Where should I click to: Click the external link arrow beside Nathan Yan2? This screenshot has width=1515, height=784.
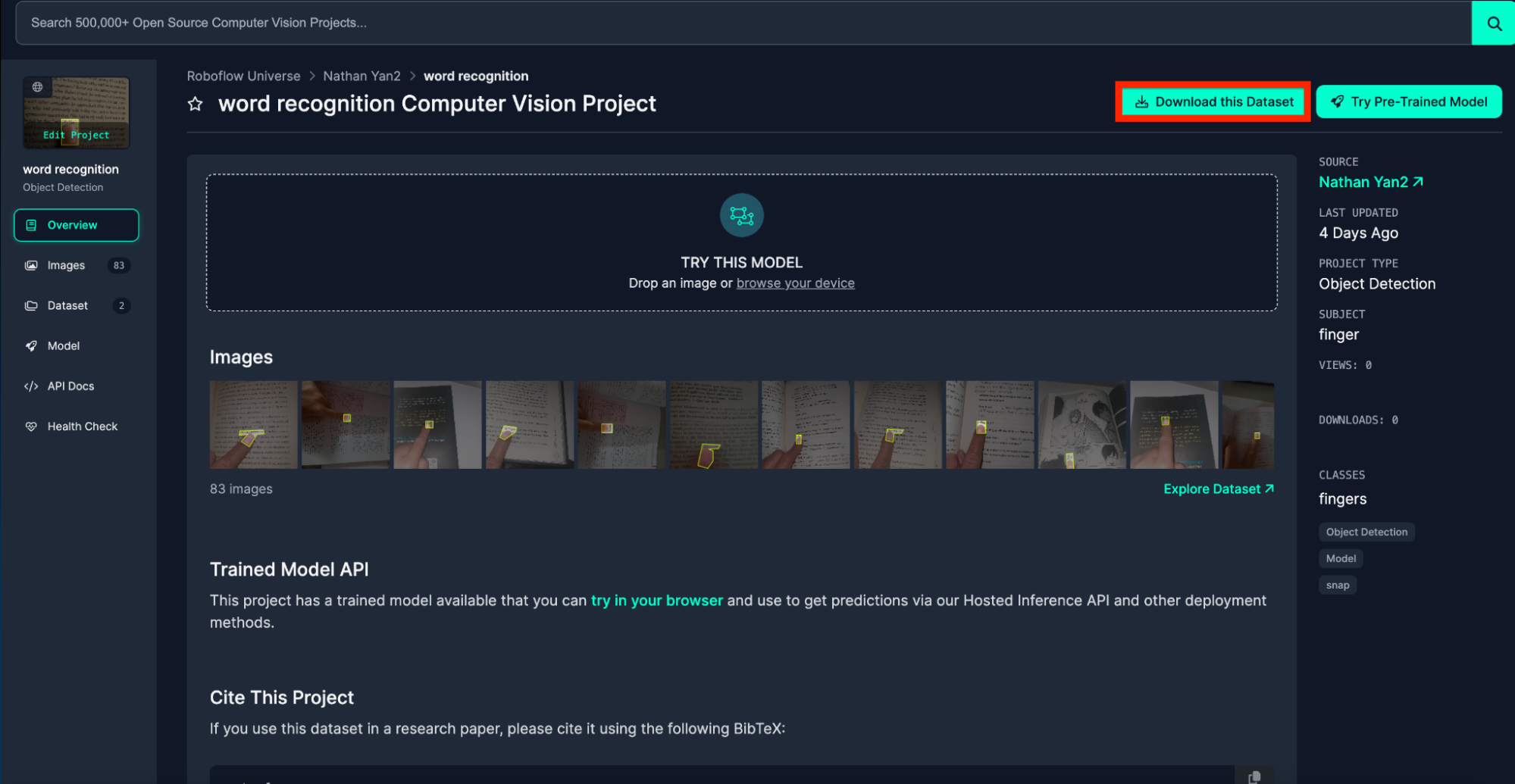tap(1418, 182)
